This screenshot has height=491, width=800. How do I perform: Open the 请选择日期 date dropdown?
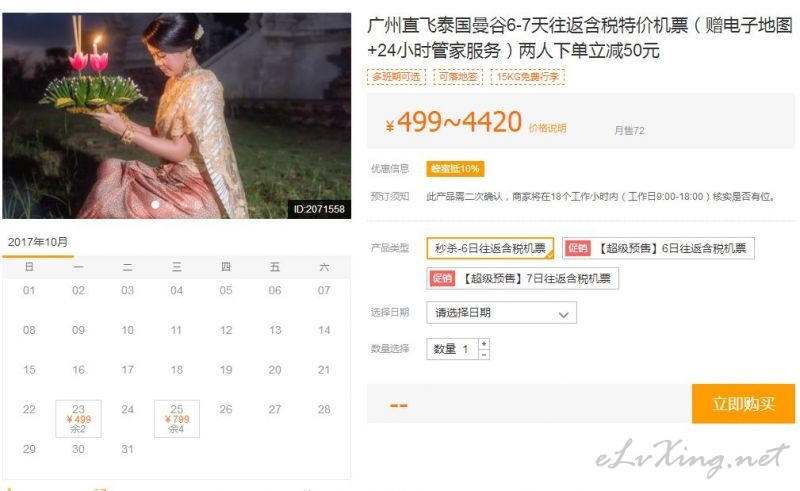(502, 312)
